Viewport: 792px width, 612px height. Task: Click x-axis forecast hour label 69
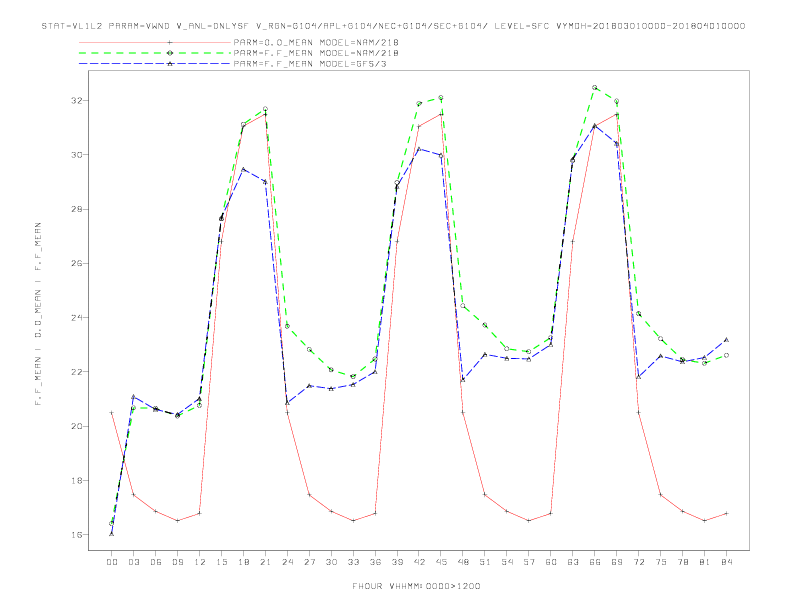[617, 562]
